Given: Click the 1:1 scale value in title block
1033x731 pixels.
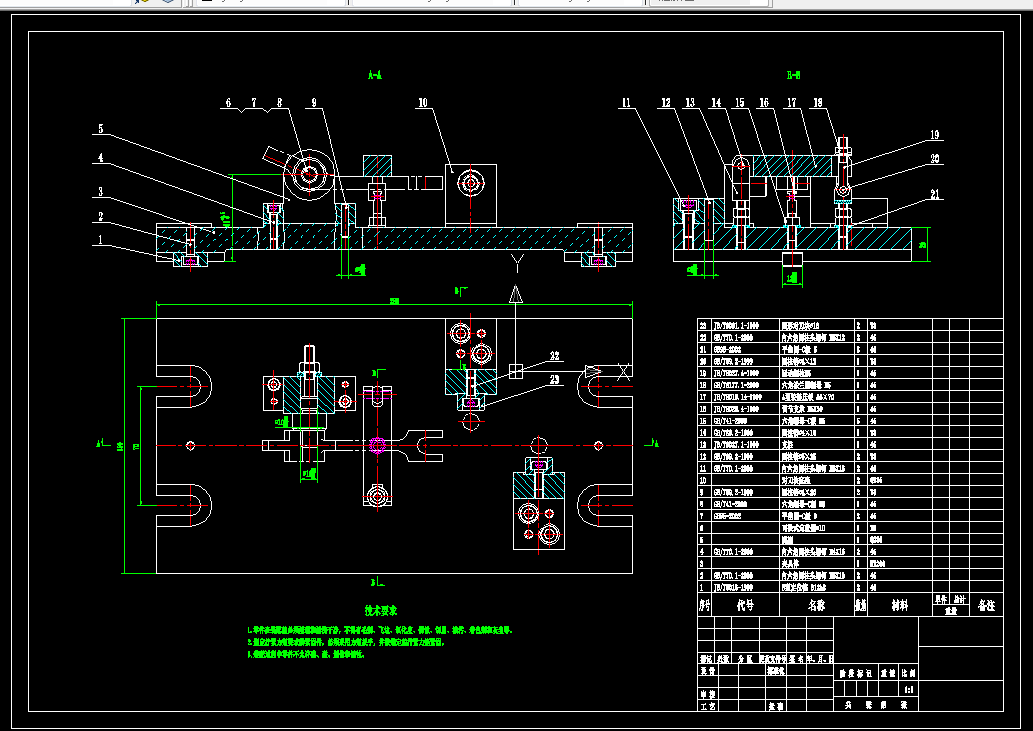Looking at the screenshot, I should [x=908, y=690].
